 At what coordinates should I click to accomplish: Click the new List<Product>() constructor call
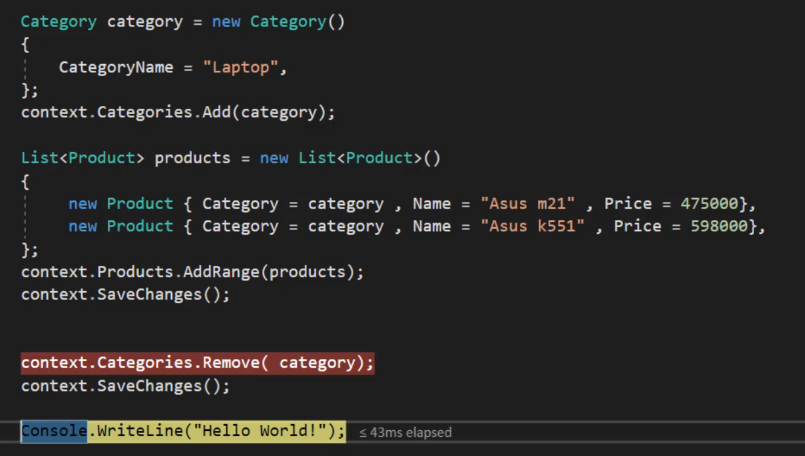[350, 158]
